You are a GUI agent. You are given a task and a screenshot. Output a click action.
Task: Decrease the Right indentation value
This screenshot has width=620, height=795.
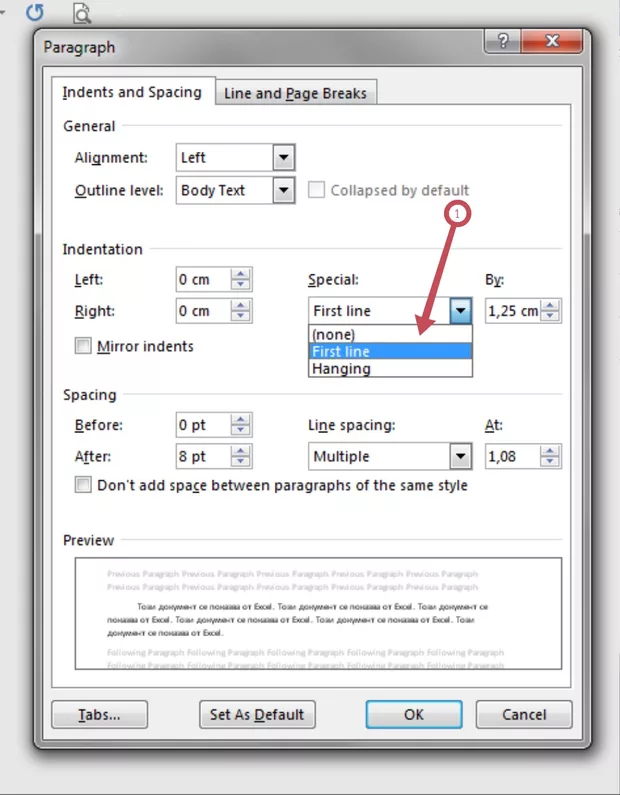click(241, 316)
